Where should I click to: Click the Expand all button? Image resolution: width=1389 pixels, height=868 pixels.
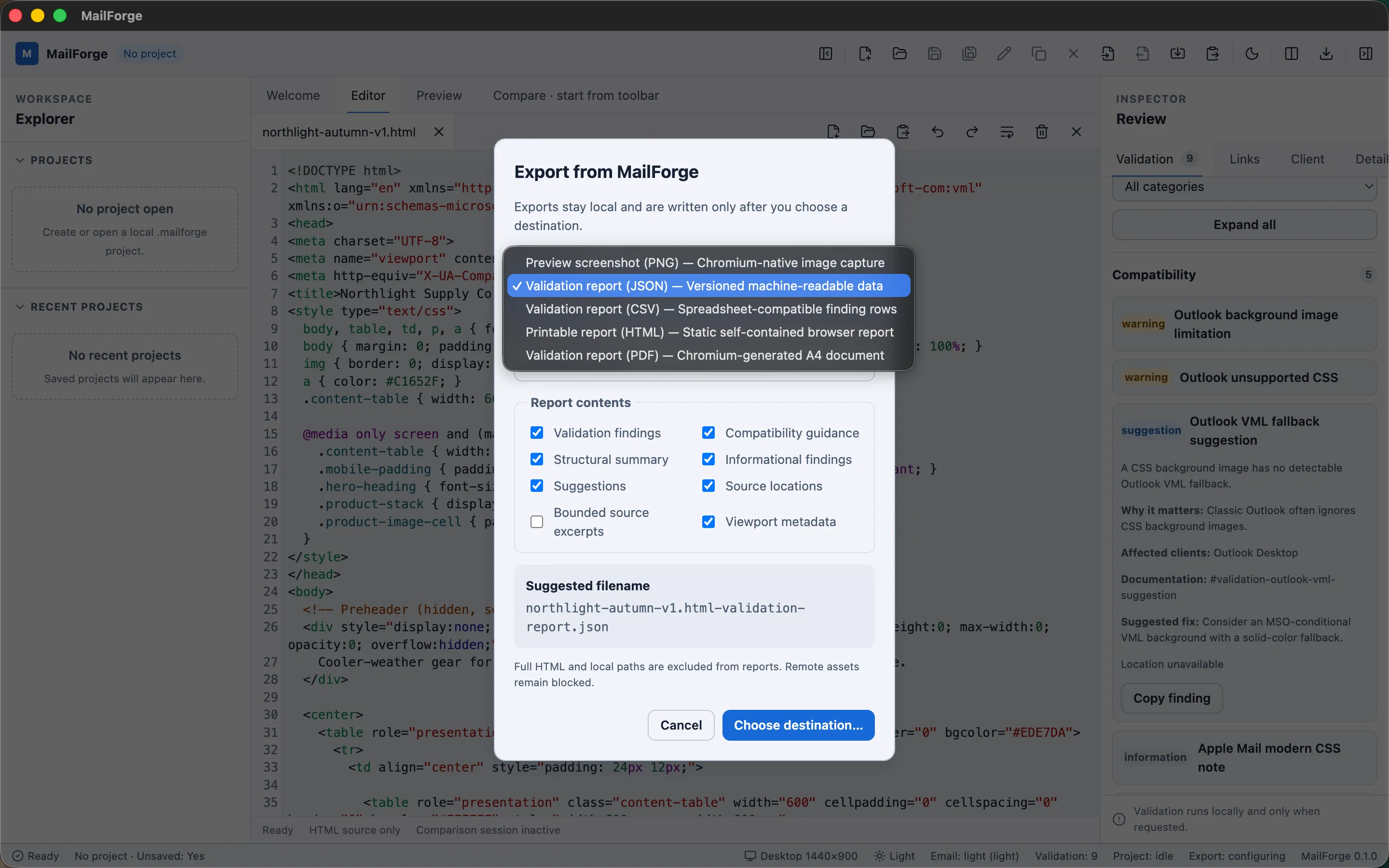click(x=1244, y=225)
